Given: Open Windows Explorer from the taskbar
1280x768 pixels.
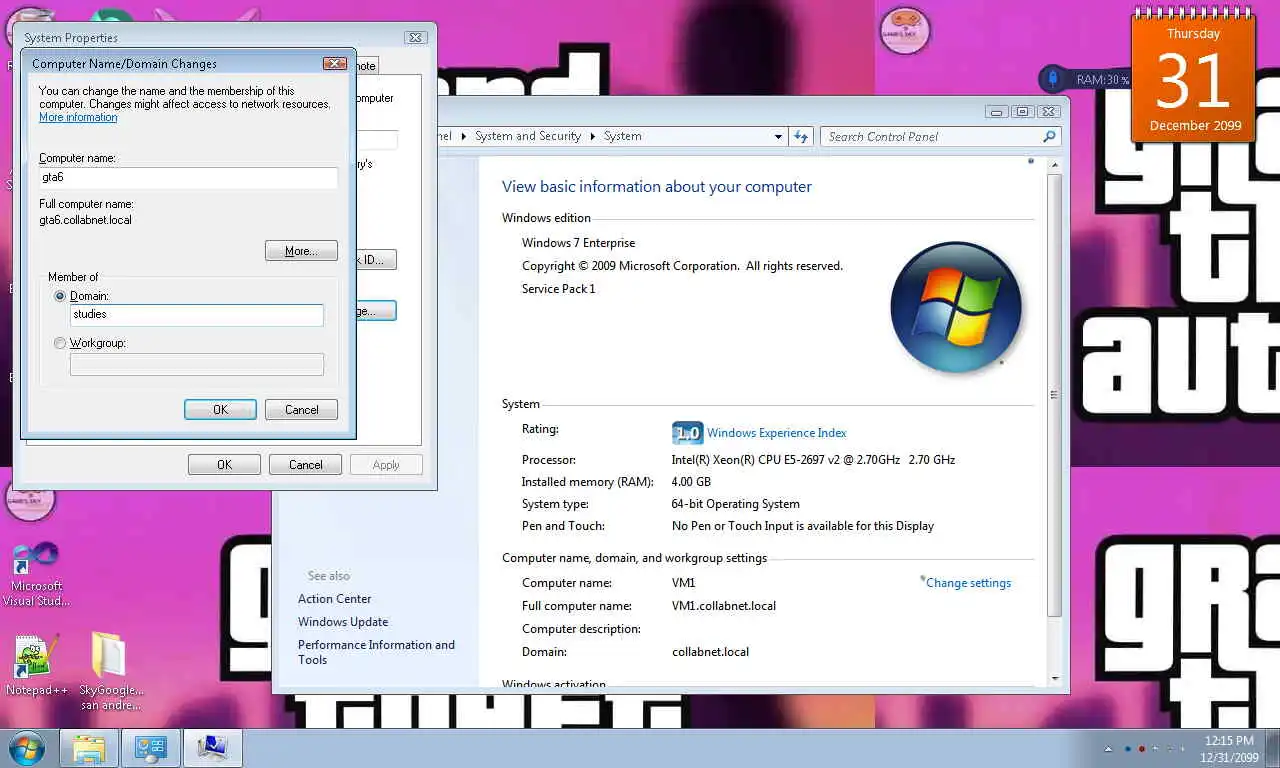Looking at the screenshot, I should [89, 749].
